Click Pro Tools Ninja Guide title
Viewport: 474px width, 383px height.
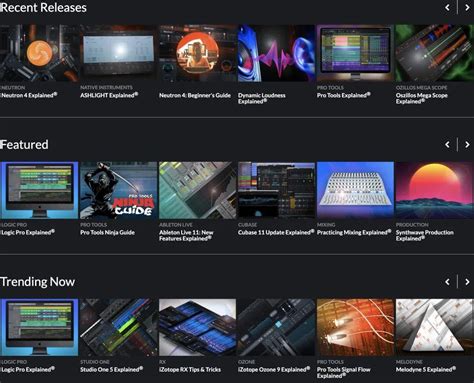107,233
